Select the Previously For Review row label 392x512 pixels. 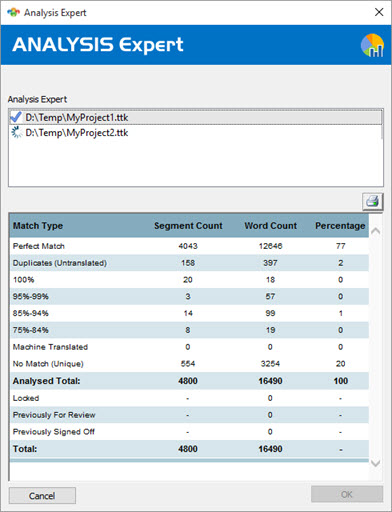tap(54, 415)
